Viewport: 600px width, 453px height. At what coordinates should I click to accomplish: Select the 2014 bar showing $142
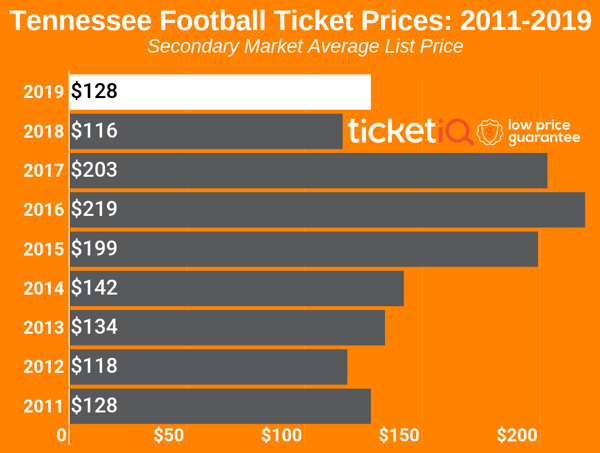click(236, 288)
